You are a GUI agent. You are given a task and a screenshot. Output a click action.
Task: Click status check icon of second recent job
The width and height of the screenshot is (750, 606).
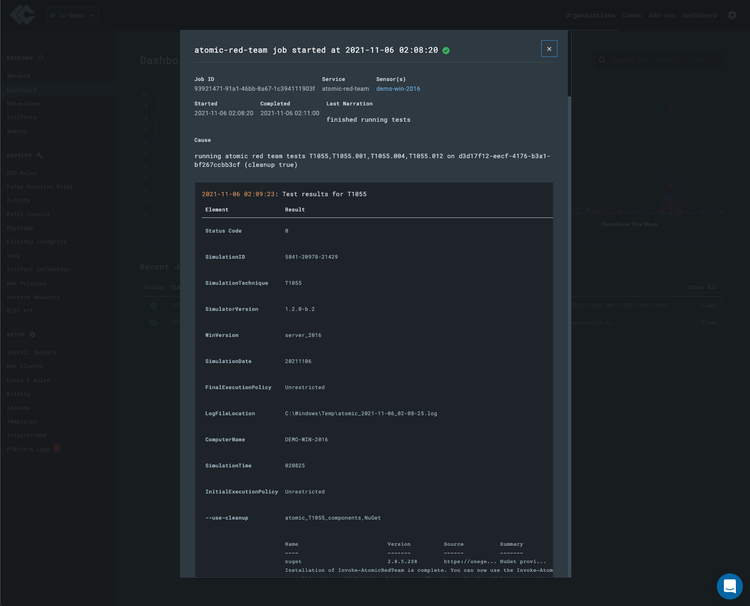pyautogui.click(x=153, y=323)
